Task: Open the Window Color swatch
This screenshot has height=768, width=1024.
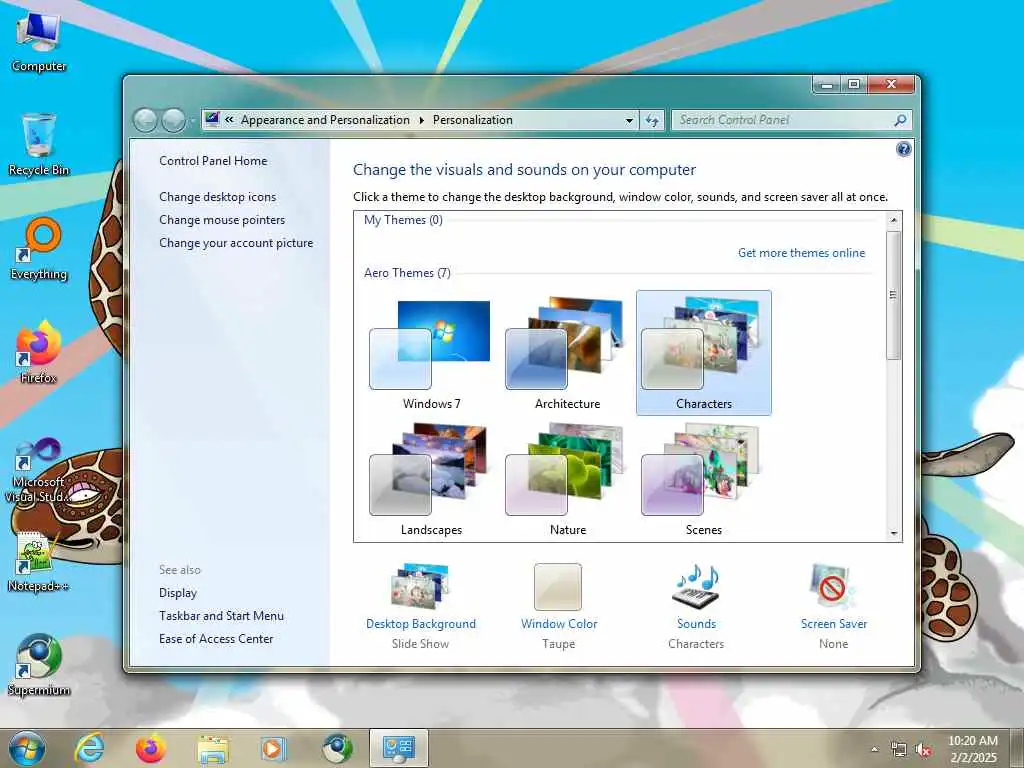Action: pyautogui.click(x=558, y=586)
